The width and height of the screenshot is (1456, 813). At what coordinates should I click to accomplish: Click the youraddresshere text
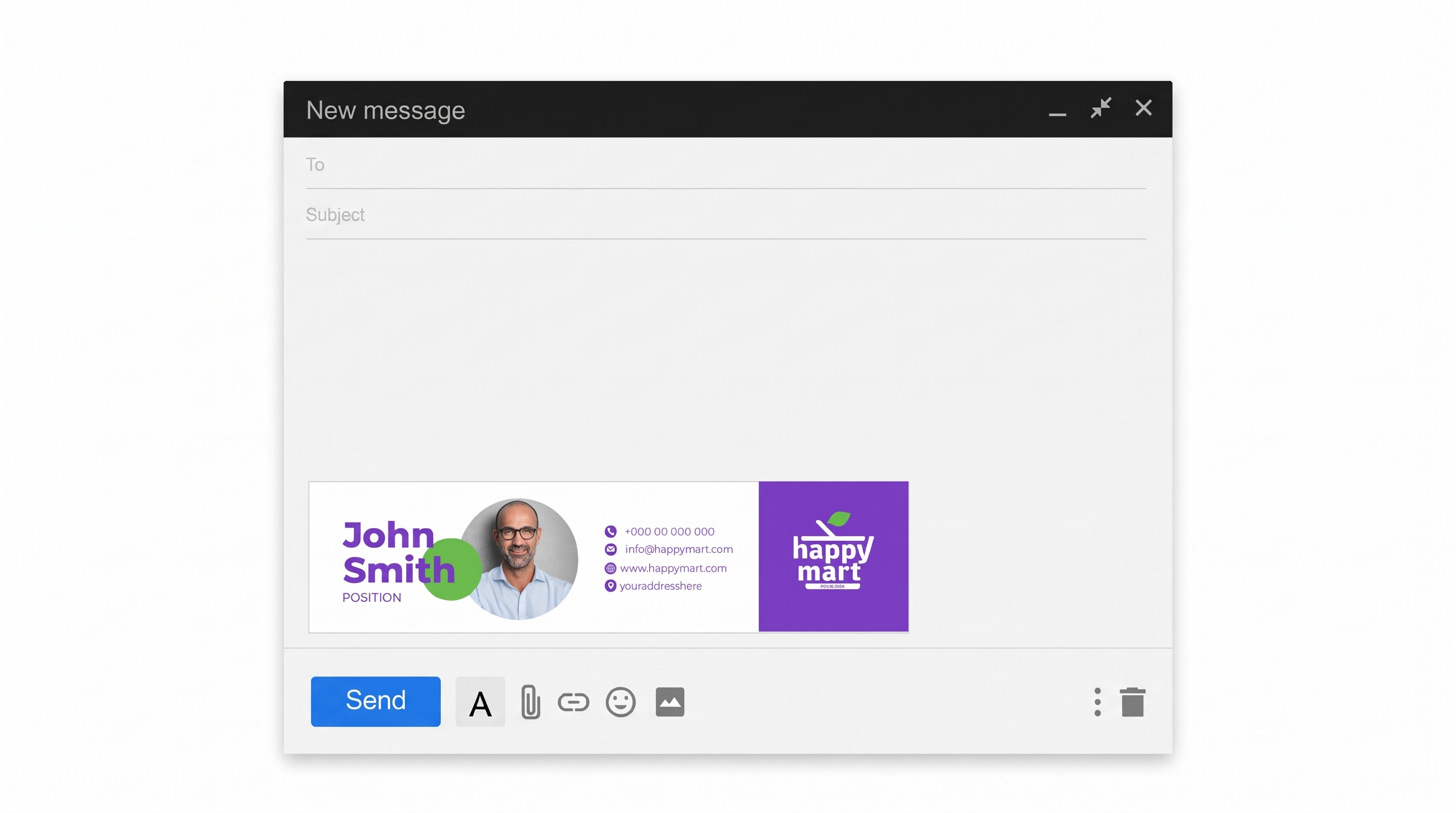click(x=660, y=586)
